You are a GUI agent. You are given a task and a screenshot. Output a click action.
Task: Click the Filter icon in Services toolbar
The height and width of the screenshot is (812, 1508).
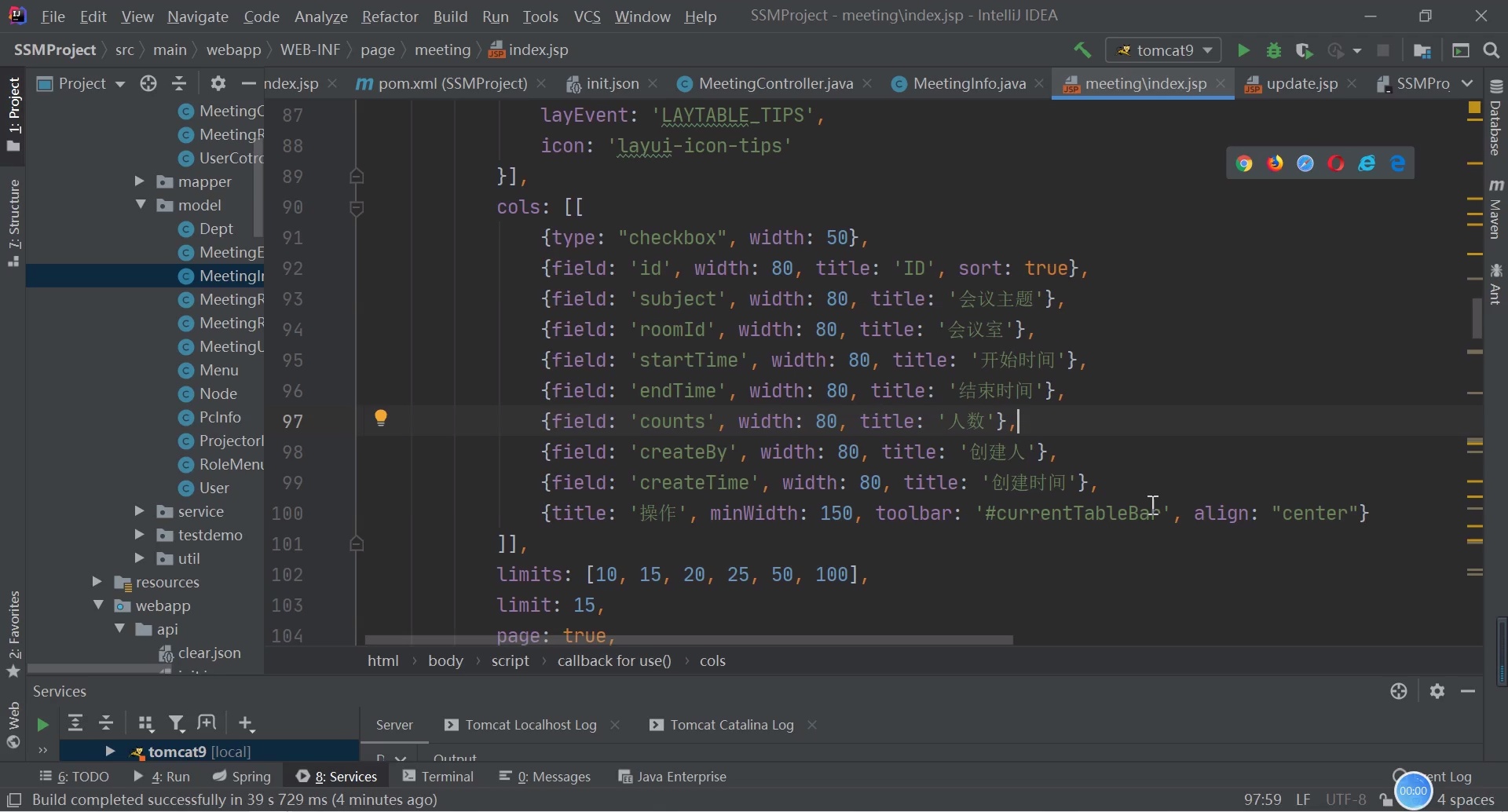tap(177, 723)
